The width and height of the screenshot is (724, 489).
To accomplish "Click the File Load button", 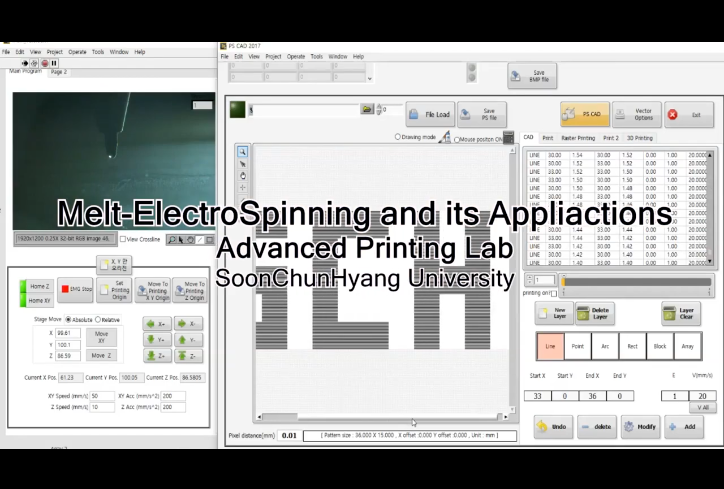I will click(x=430, y=114).
